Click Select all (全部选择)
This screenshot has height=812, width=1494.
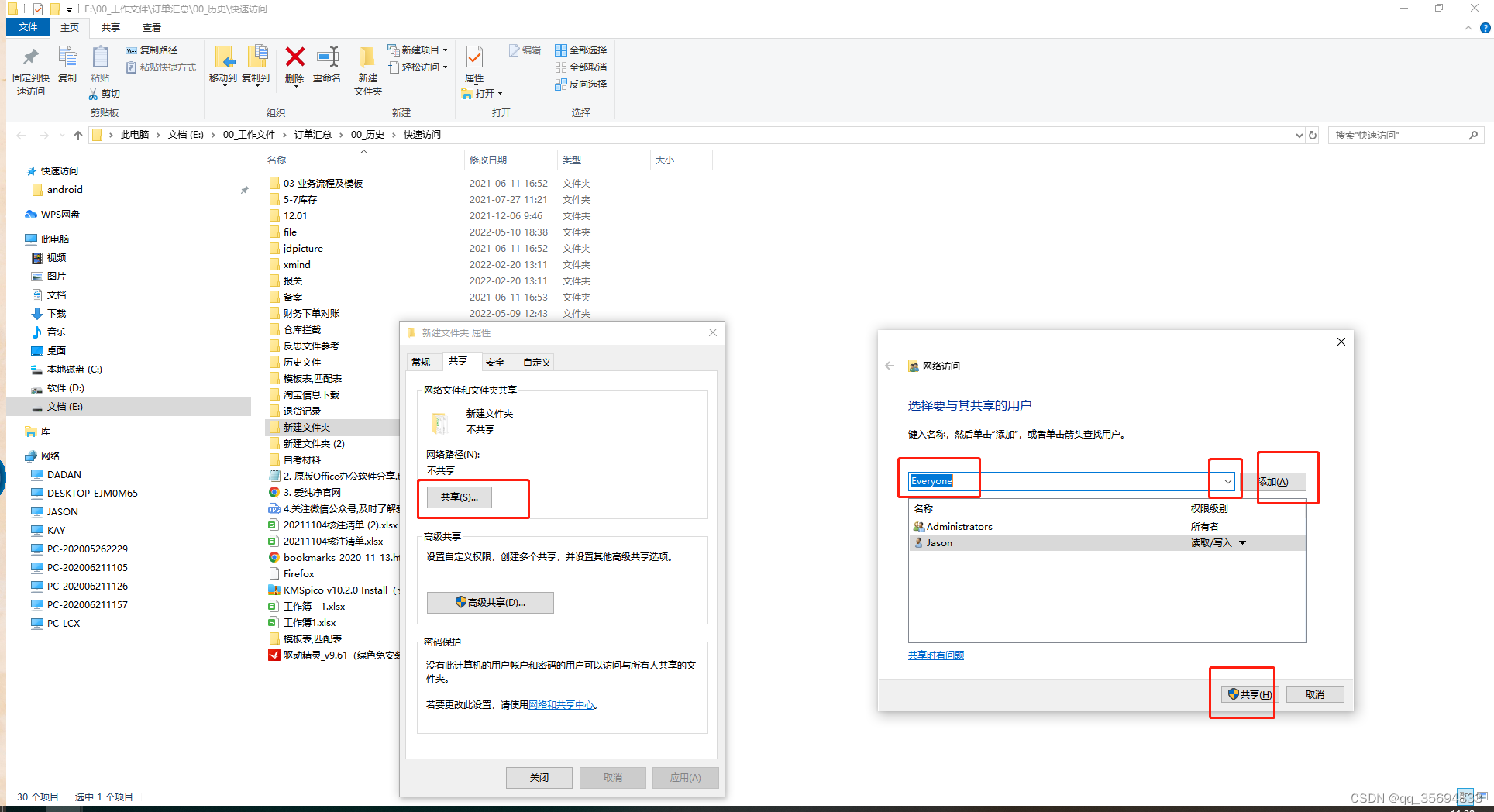(581, 50)
